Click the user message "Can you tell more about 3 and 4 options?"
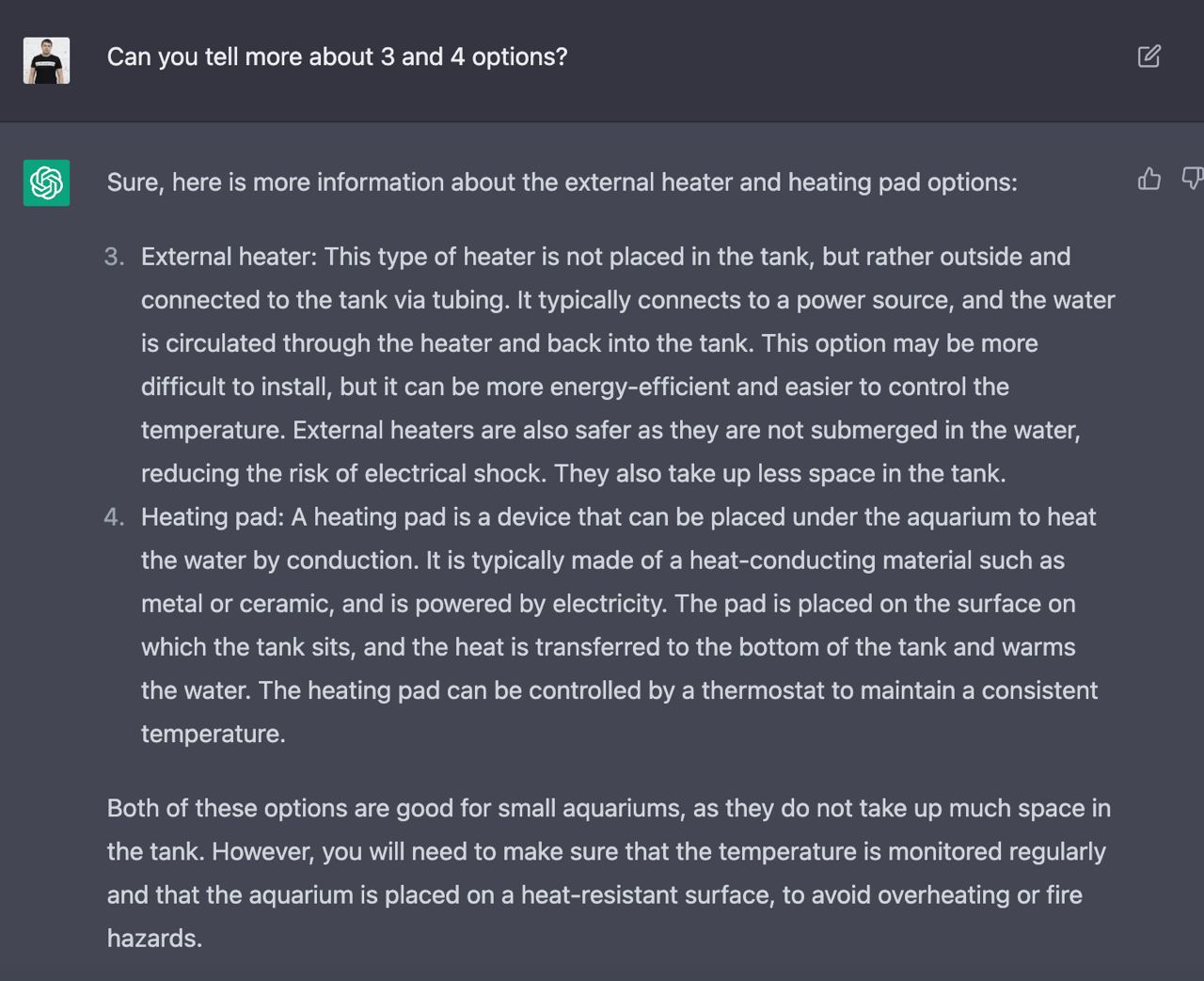 [x=337, y=57]
